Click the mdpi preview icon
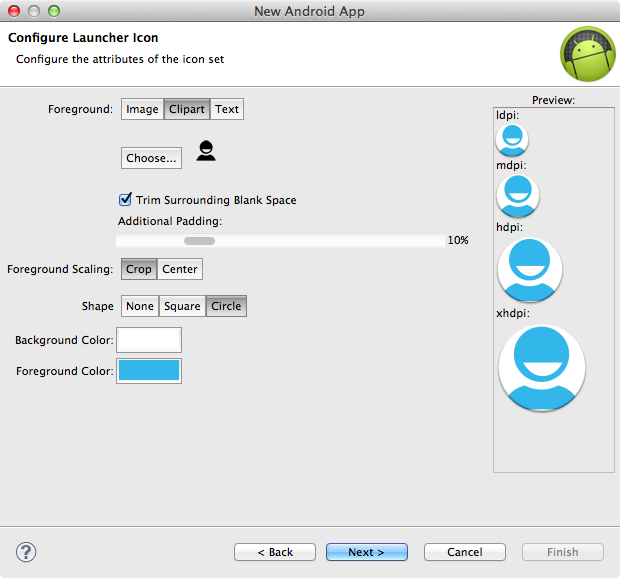 [x=517, y=195]
